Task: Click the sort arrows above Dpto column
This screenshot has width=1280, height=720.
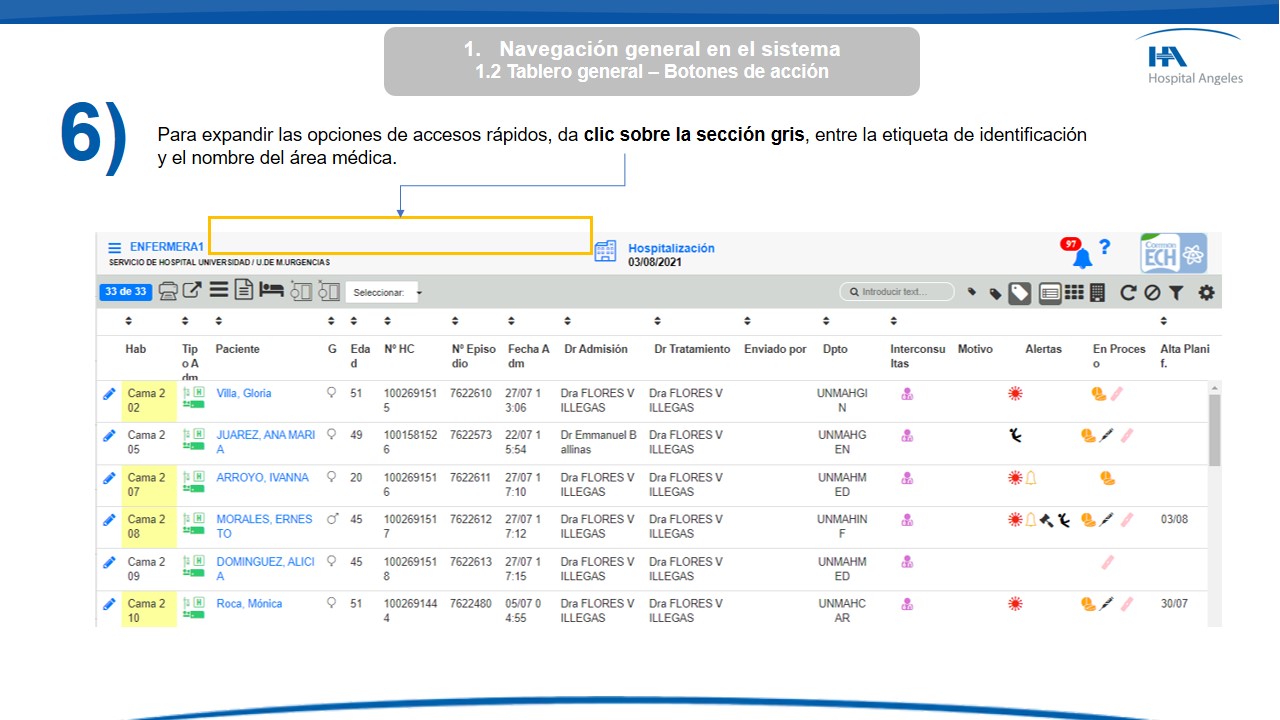Action: (826, 322)
